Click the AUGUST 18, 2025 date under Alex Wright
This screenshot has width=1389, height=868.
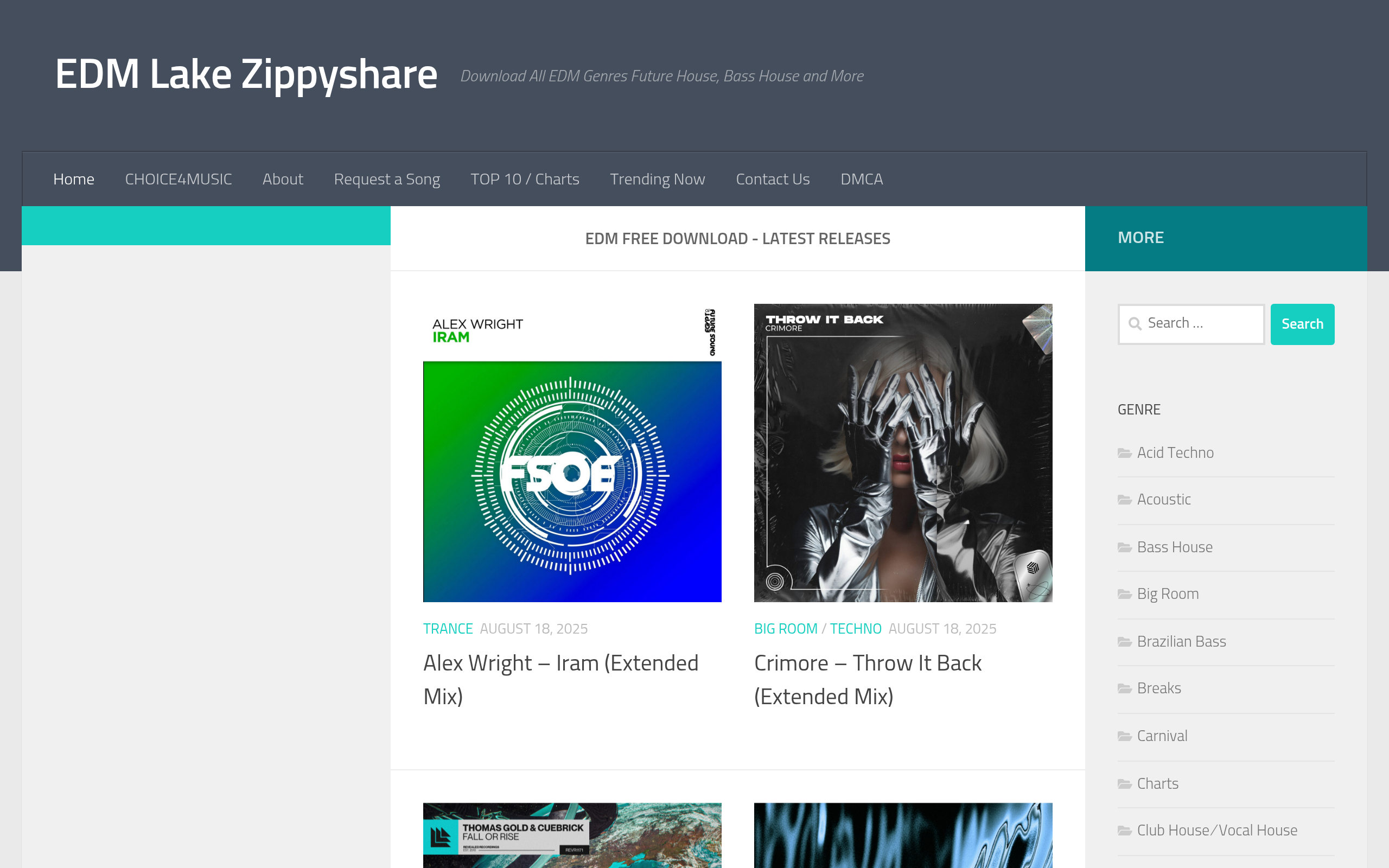click(533, 629)
